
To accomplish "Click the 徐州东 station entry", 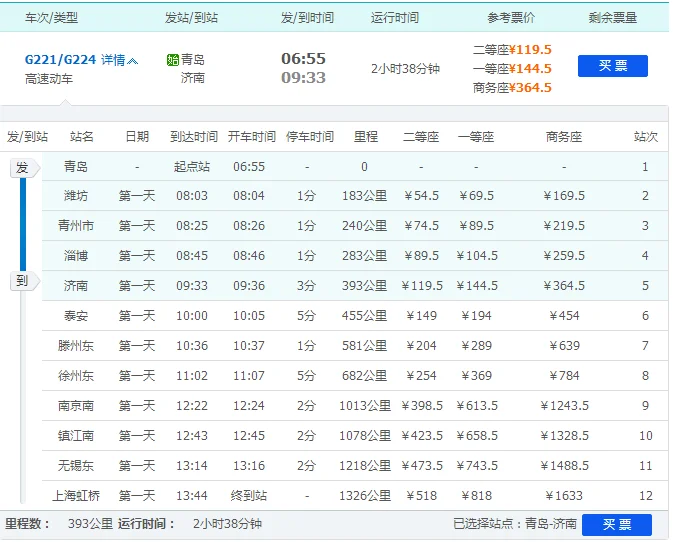I will pyautogui.click(x=76, y=376).
